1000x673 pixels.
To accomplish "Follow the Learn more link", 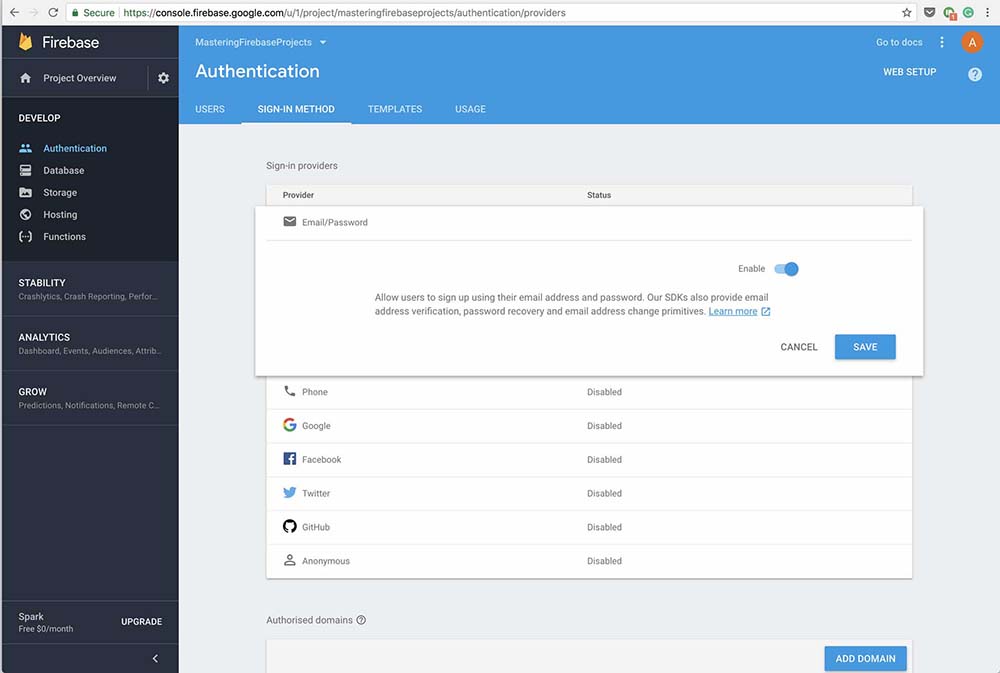I will coord(733,312).
